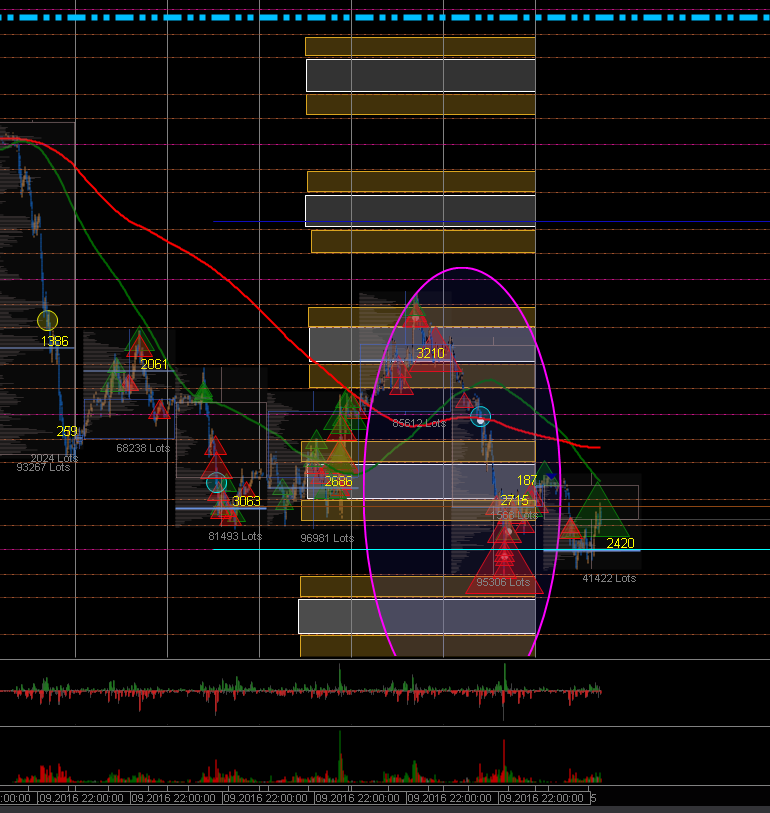The image size is (770, 813).
Task: Select the topmost gray zone rectangle
Action: [x=420, y=75]
